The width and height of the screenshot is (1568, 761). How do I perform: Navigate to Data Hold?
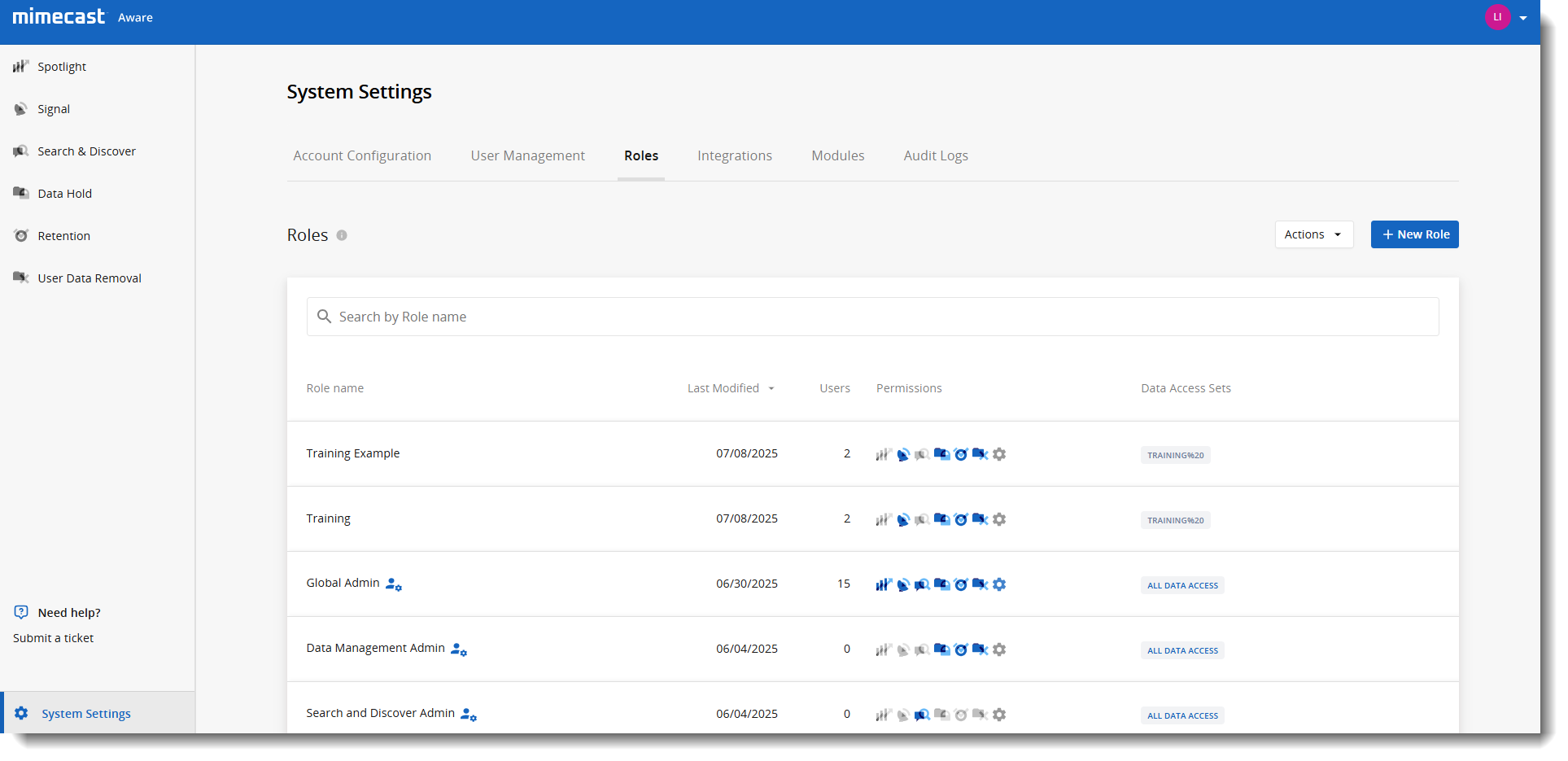64,194
